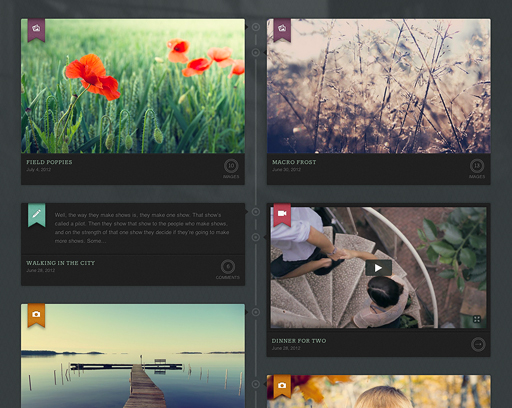Click the 10 images counter badge
This screenshot has width=512, height=408.
pyautogui.click(x=231, y=166)
